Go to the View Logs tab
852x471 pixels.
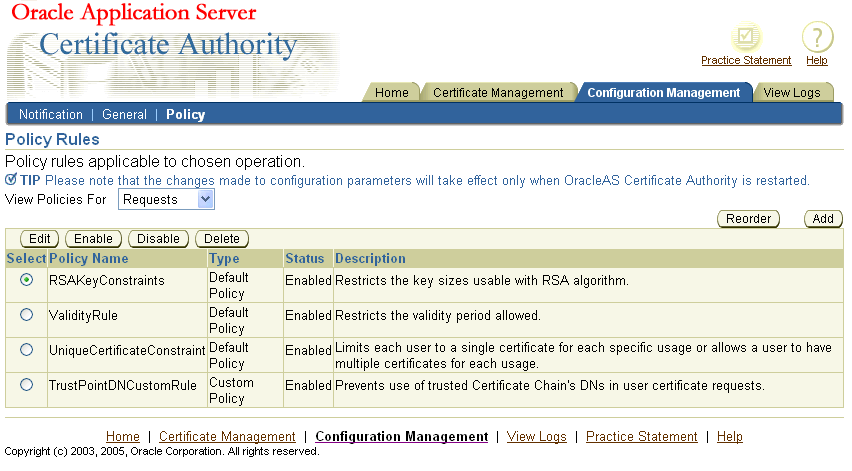(792, 92)
